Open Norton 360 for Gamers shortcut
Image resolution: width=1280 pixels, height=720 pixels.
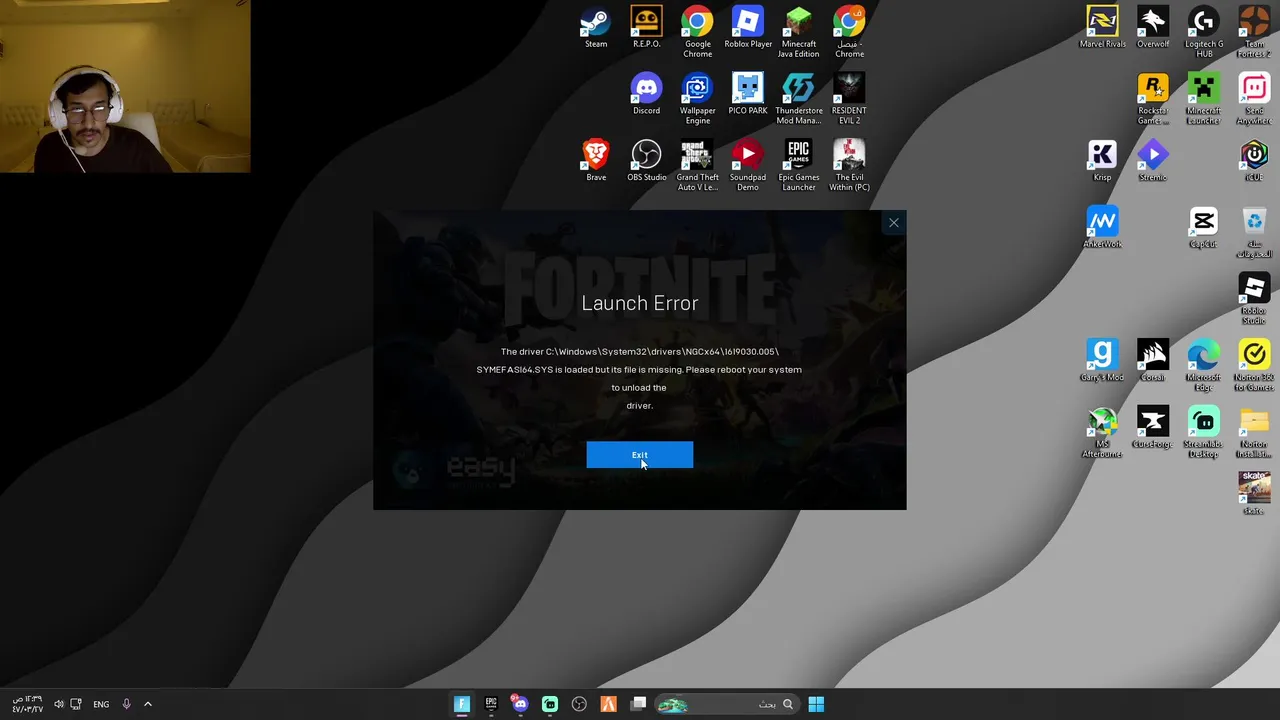[x=1254, y=366]
